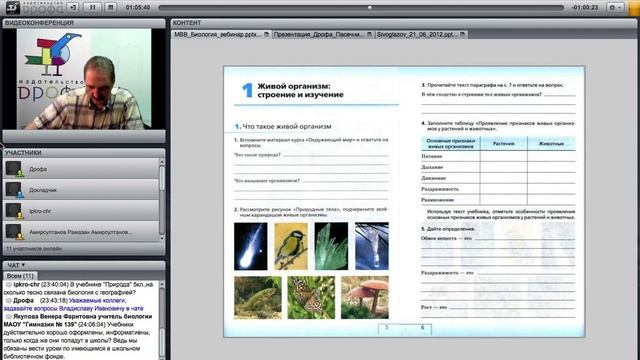Viewport: 640px width, 360px height.
Task: Click Дрофа chat message bubble icon
Action: pos(9,300)
